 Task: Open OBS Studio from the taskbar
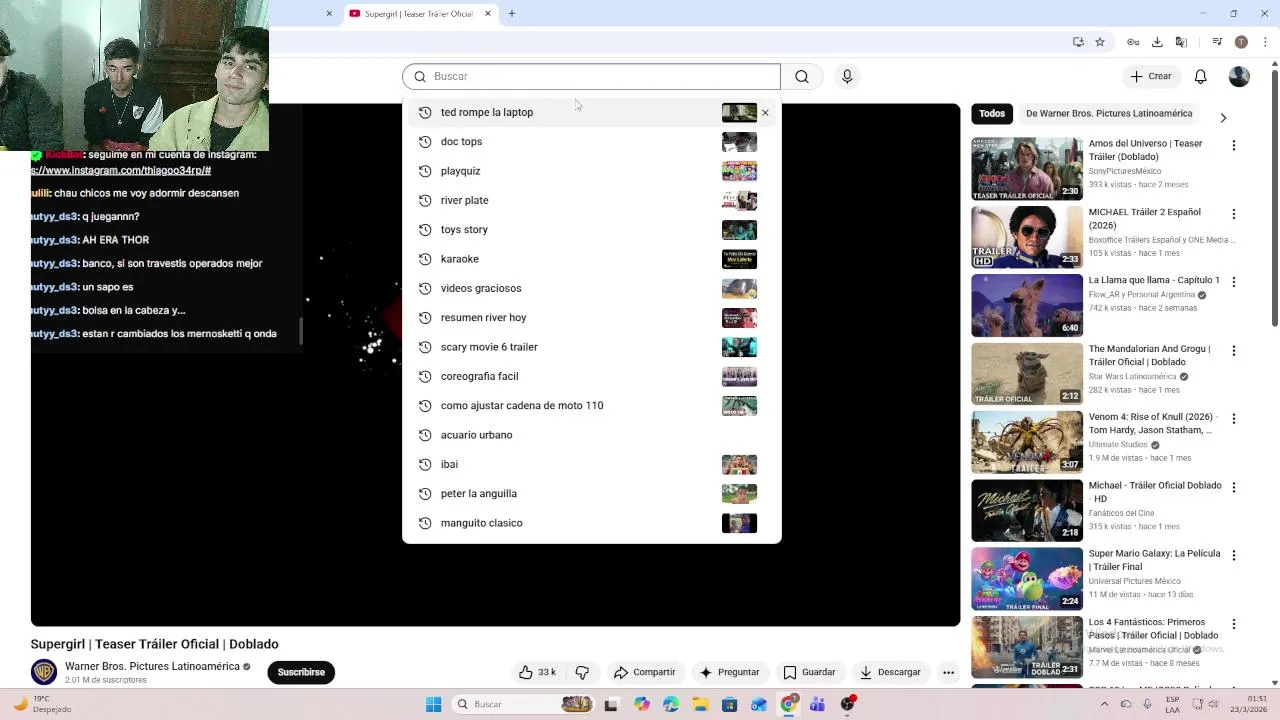[x=848, y=704]
